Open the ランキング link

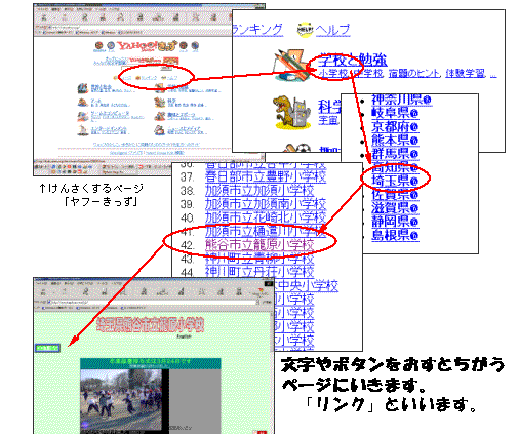pyautogui.click(x=257, y=30)
